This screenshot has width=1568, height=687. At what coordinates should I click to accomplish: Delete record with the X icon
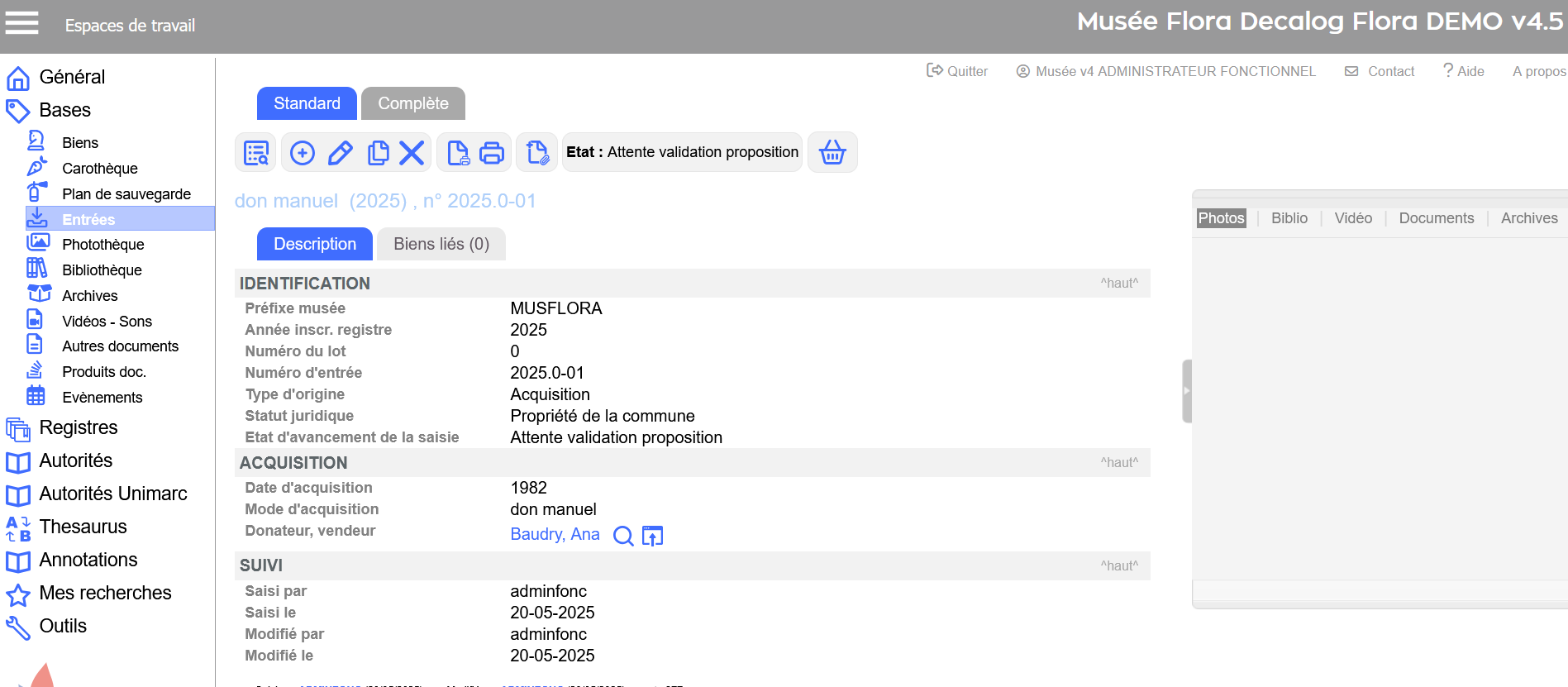point(412,153)
